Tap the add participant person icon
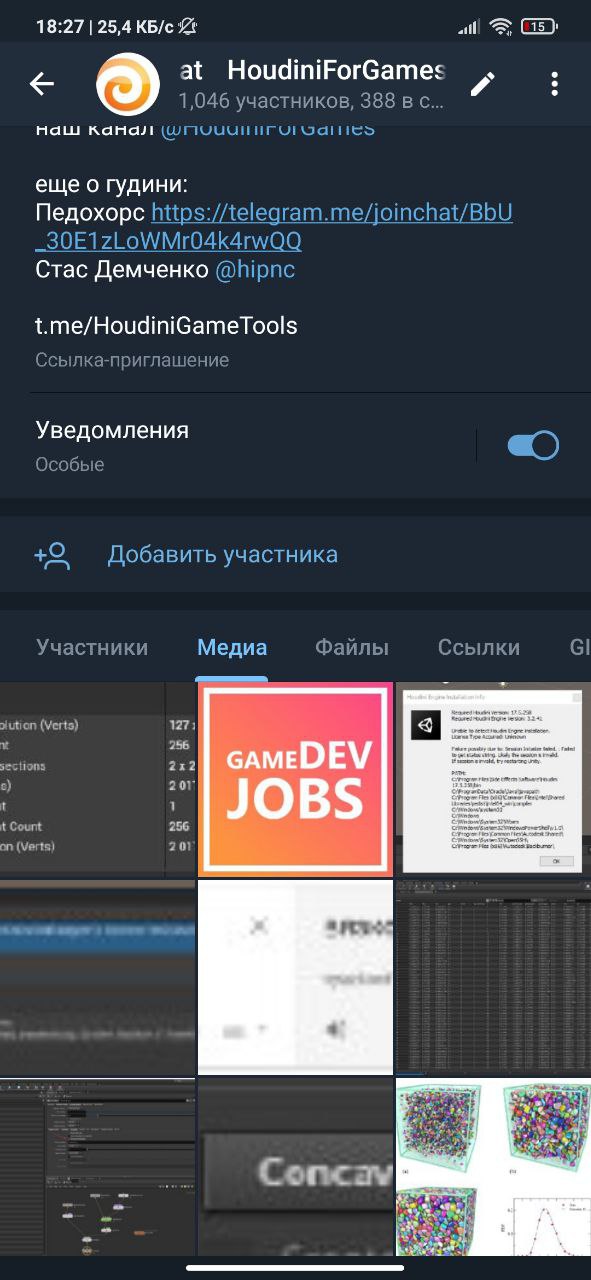The image size is (591, 1280). pyautogui.click(x=52, y=555)
